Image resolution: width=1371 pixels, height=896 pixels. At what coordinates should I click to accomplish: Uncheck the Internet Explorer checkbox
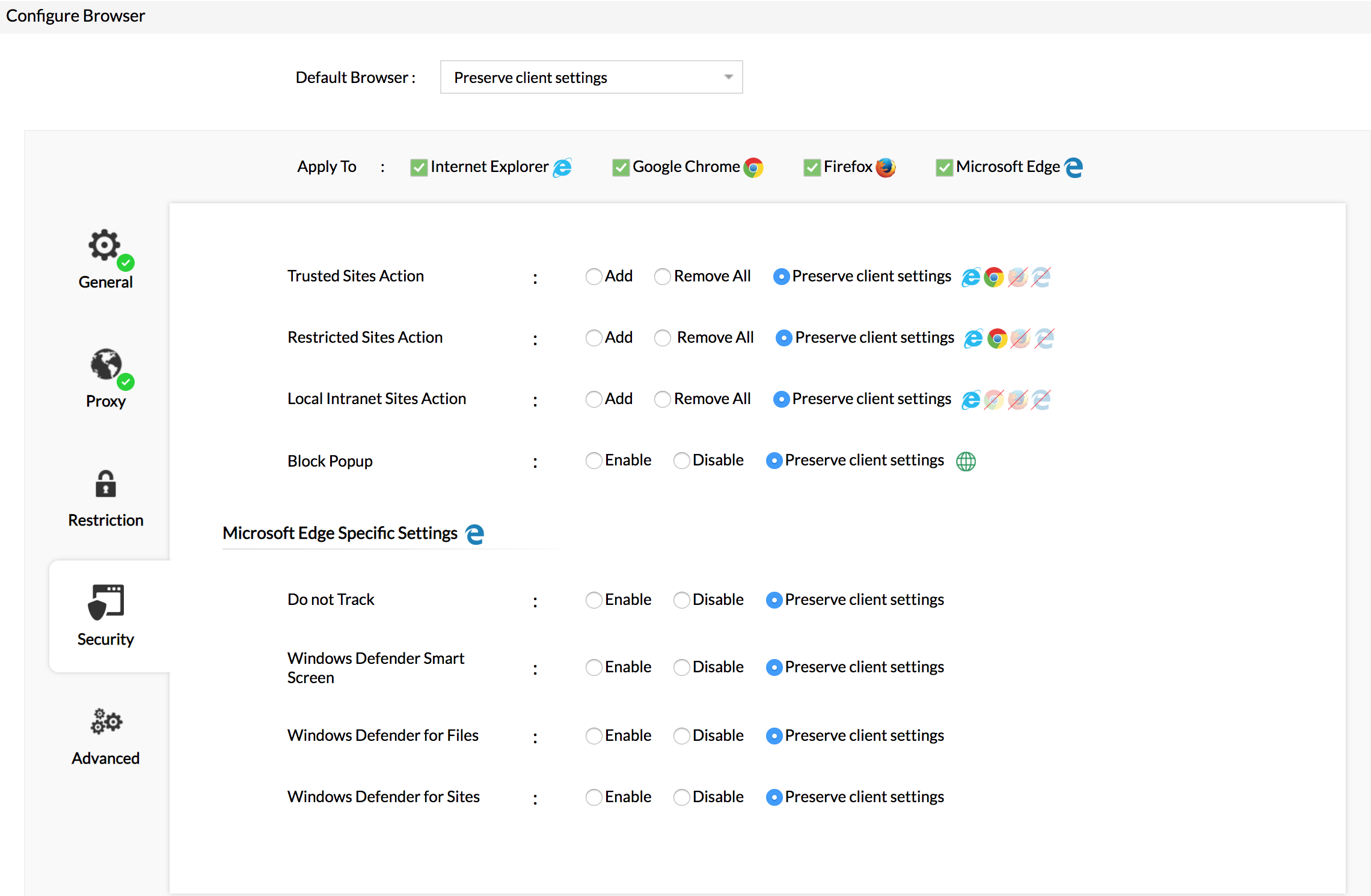point(419,167)
